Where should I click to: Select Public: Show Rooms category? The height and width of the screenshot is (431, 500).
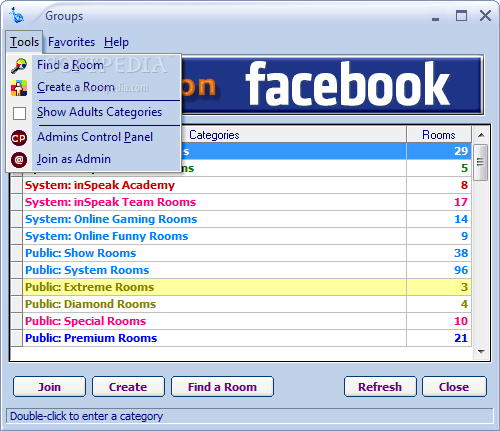pos(215,253)
